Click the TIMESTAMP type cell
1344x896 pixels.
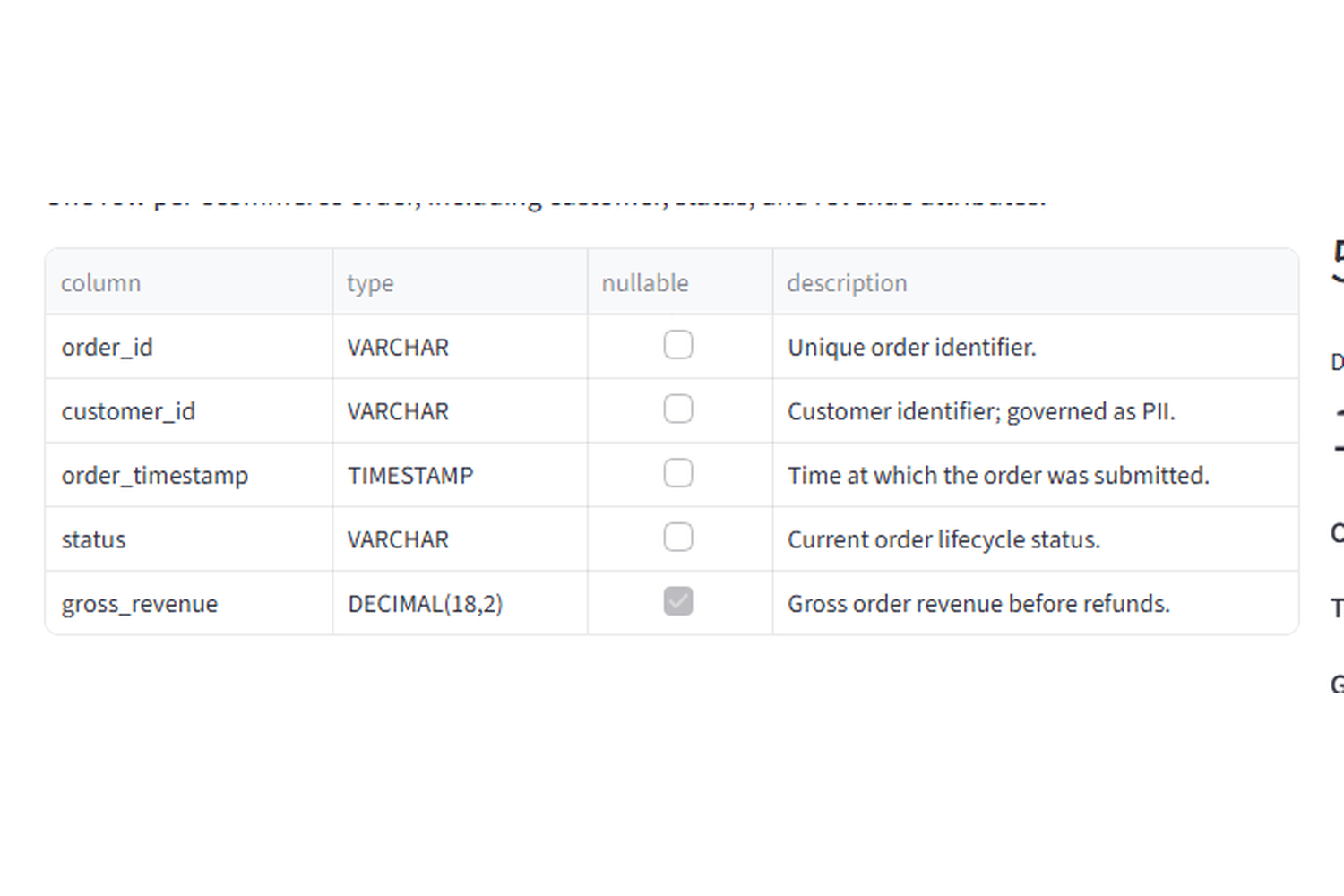click(x=460, y=475)
